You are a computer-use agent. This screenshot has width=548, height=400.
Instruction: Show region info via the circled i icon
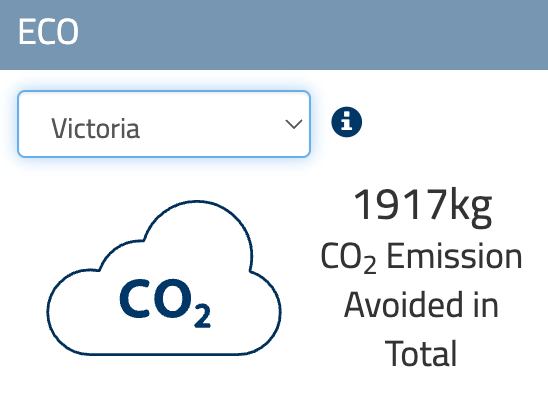pos(346,122)
